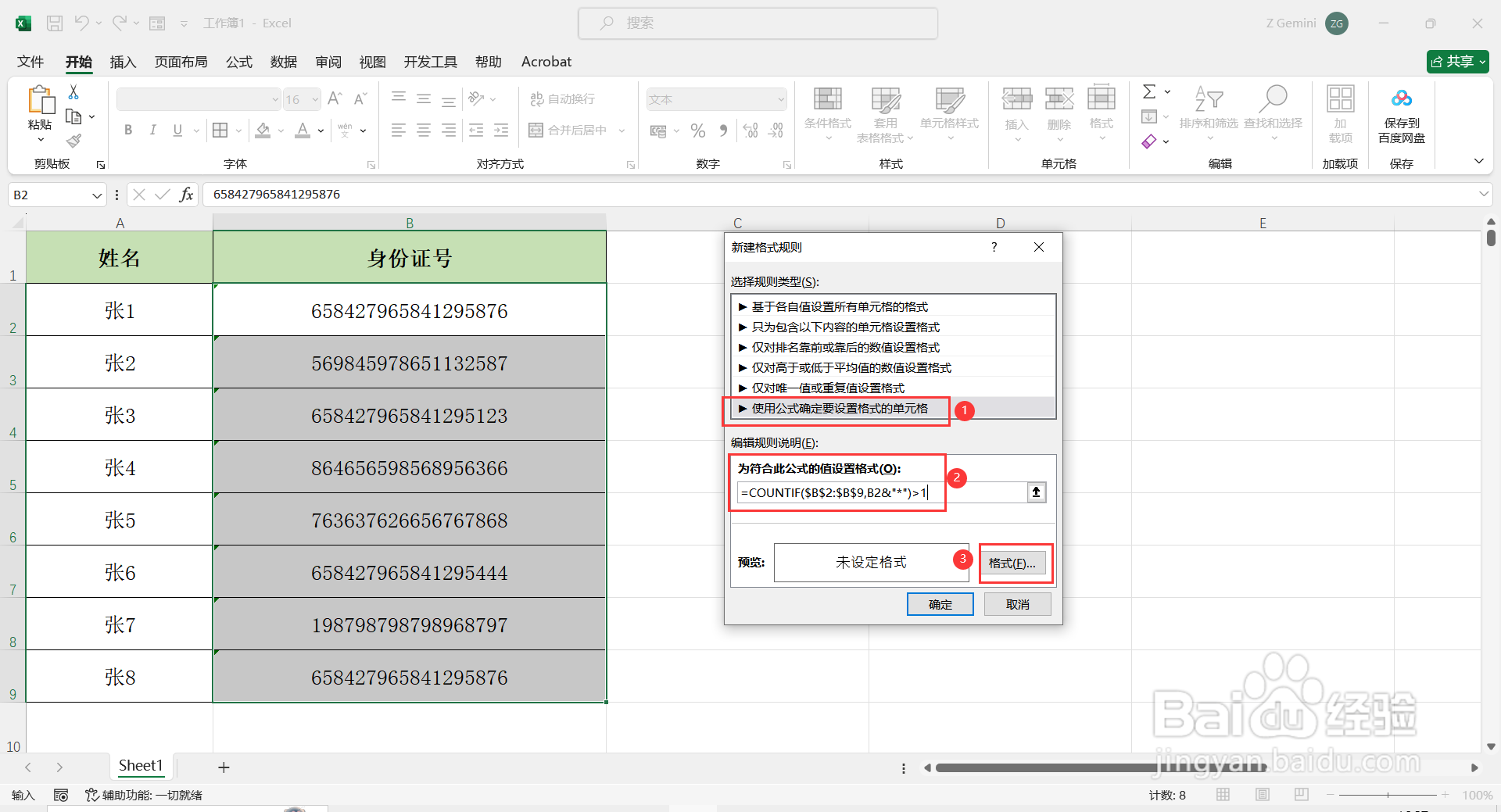Image resolution: width=1501 pixels, height=812 pixels.
Task: Switch to the 数据 ribbon tab
Action: point(283,62)
